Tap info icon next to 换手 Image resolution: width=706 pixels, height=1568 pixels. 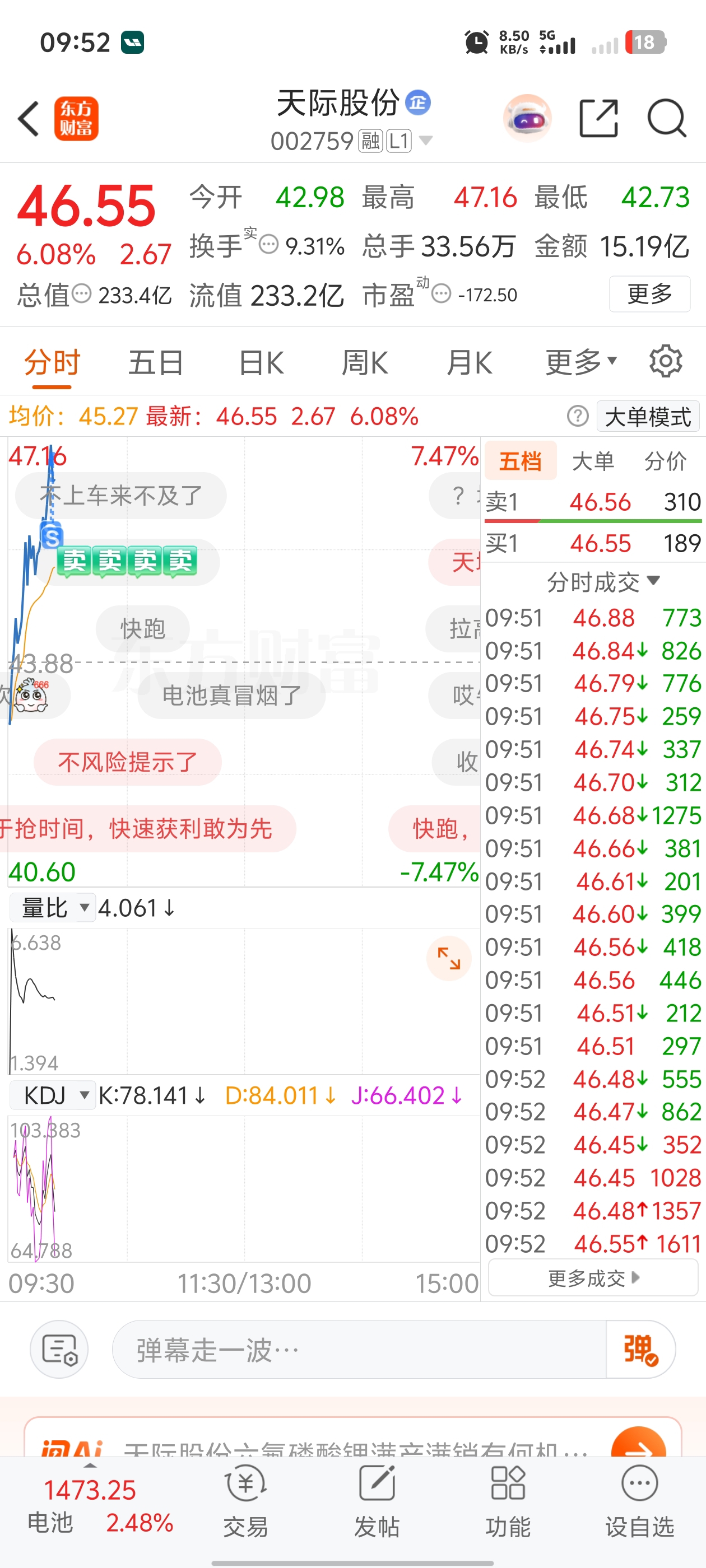tap(268, 245)
